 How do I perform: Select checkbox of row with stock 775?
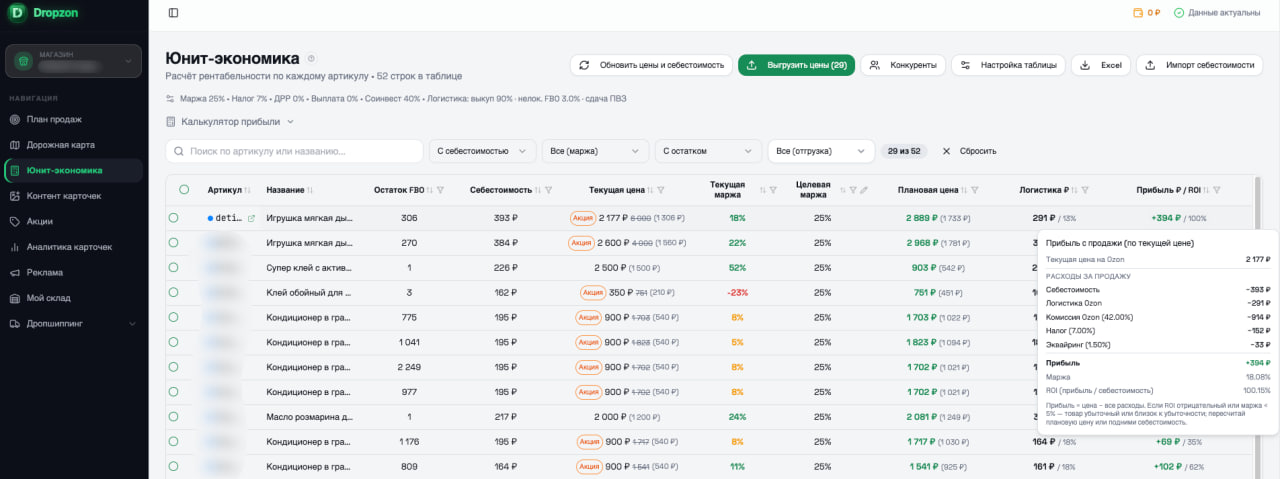coord(173,317)
